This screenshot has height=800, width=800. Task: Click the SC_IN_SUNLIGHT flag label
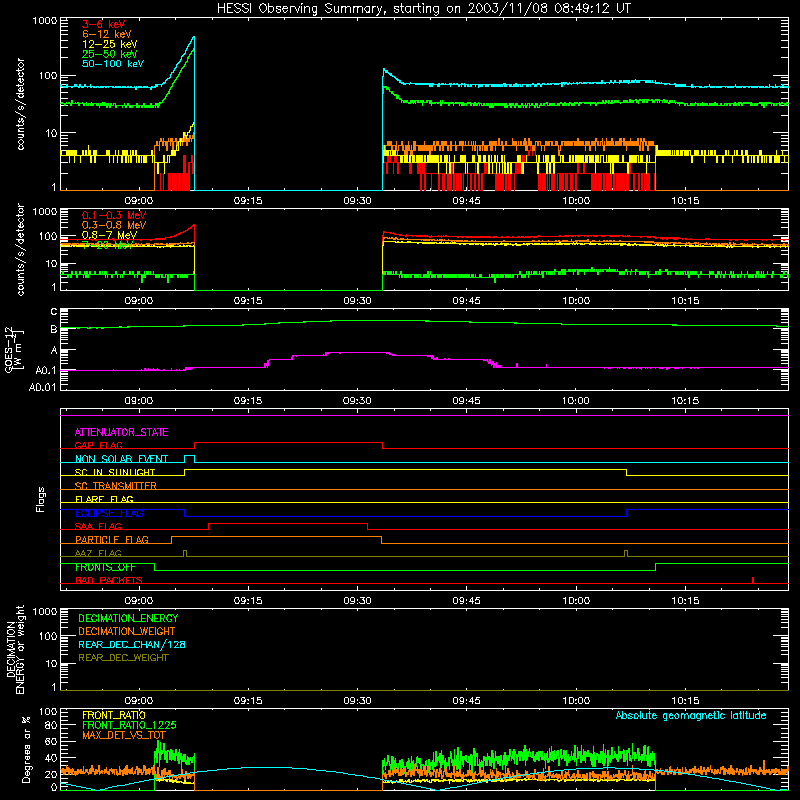click(x=115, y=472)
